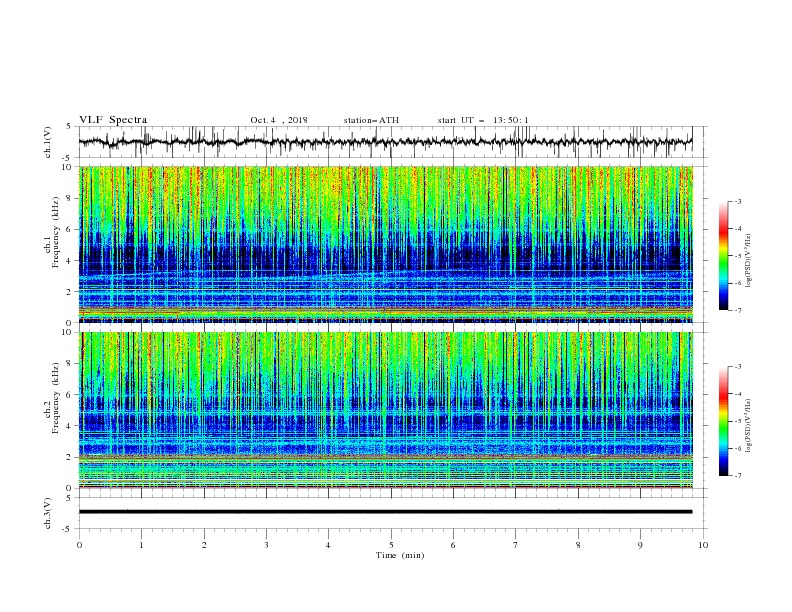The image size is (792, 612).
Task: Click the log(PSD) label beside ch.2 colorbar
Action: (748, 426)
